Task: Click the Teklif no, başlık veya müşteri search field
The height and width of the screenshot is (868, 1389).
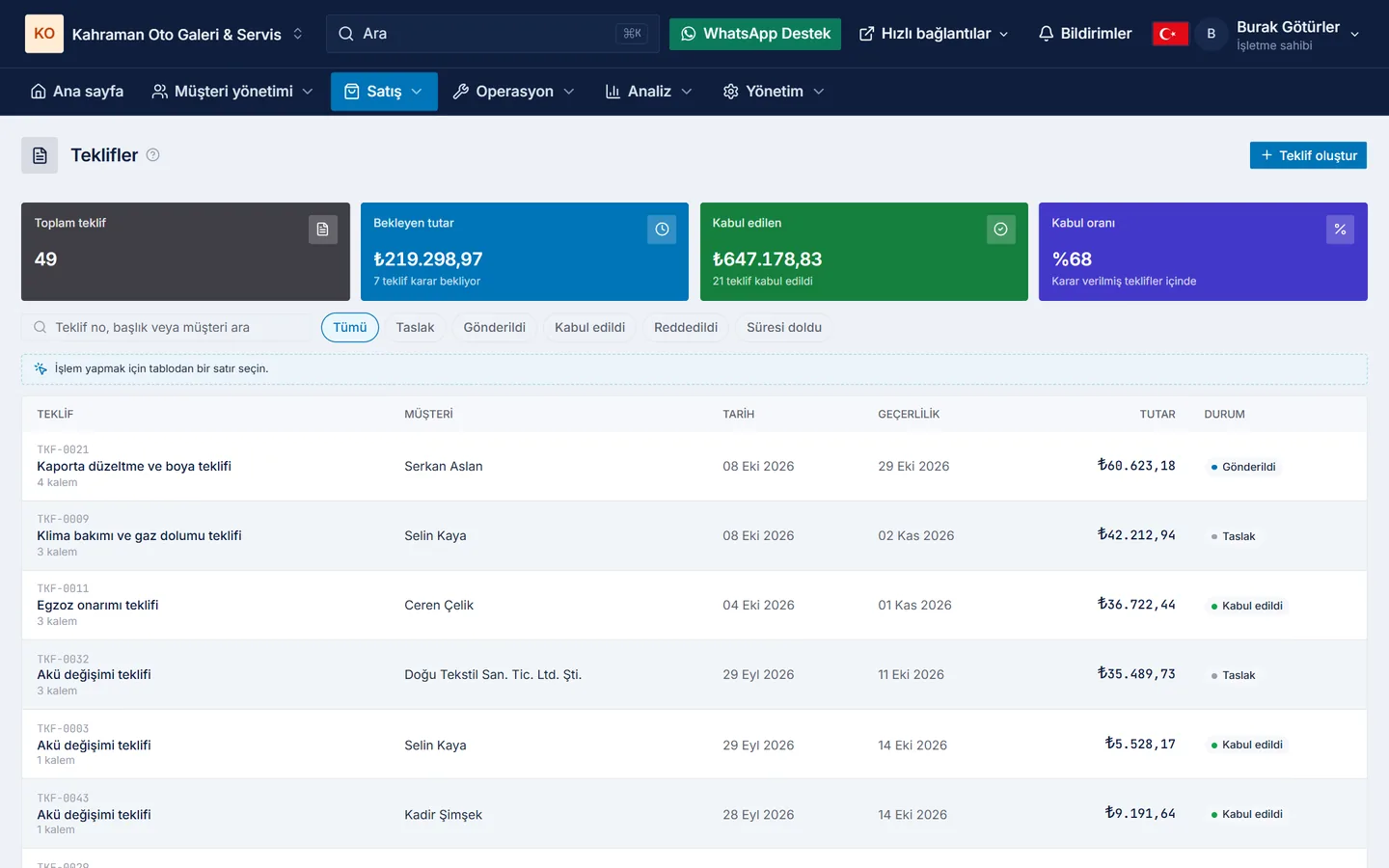Action: (x=166, y=328)
